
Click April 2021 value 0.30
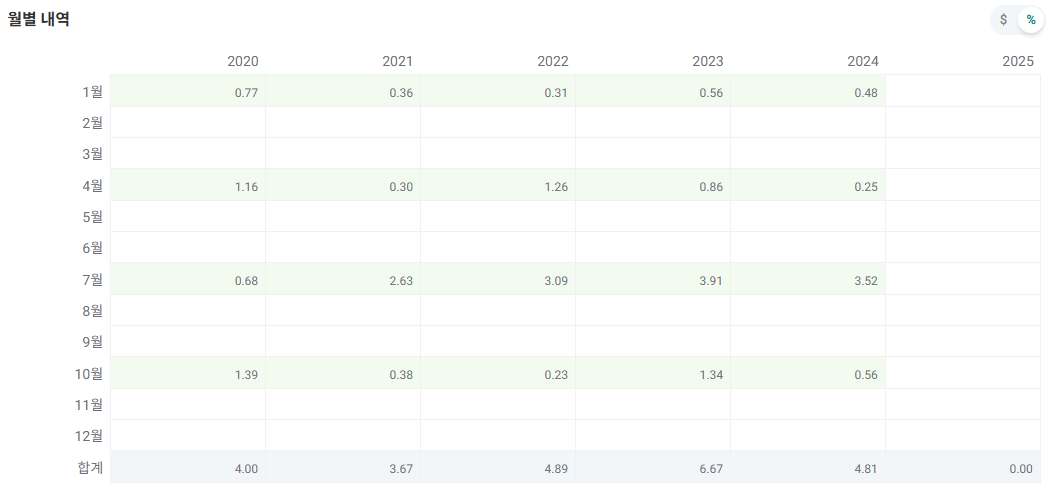coord(401,187)
